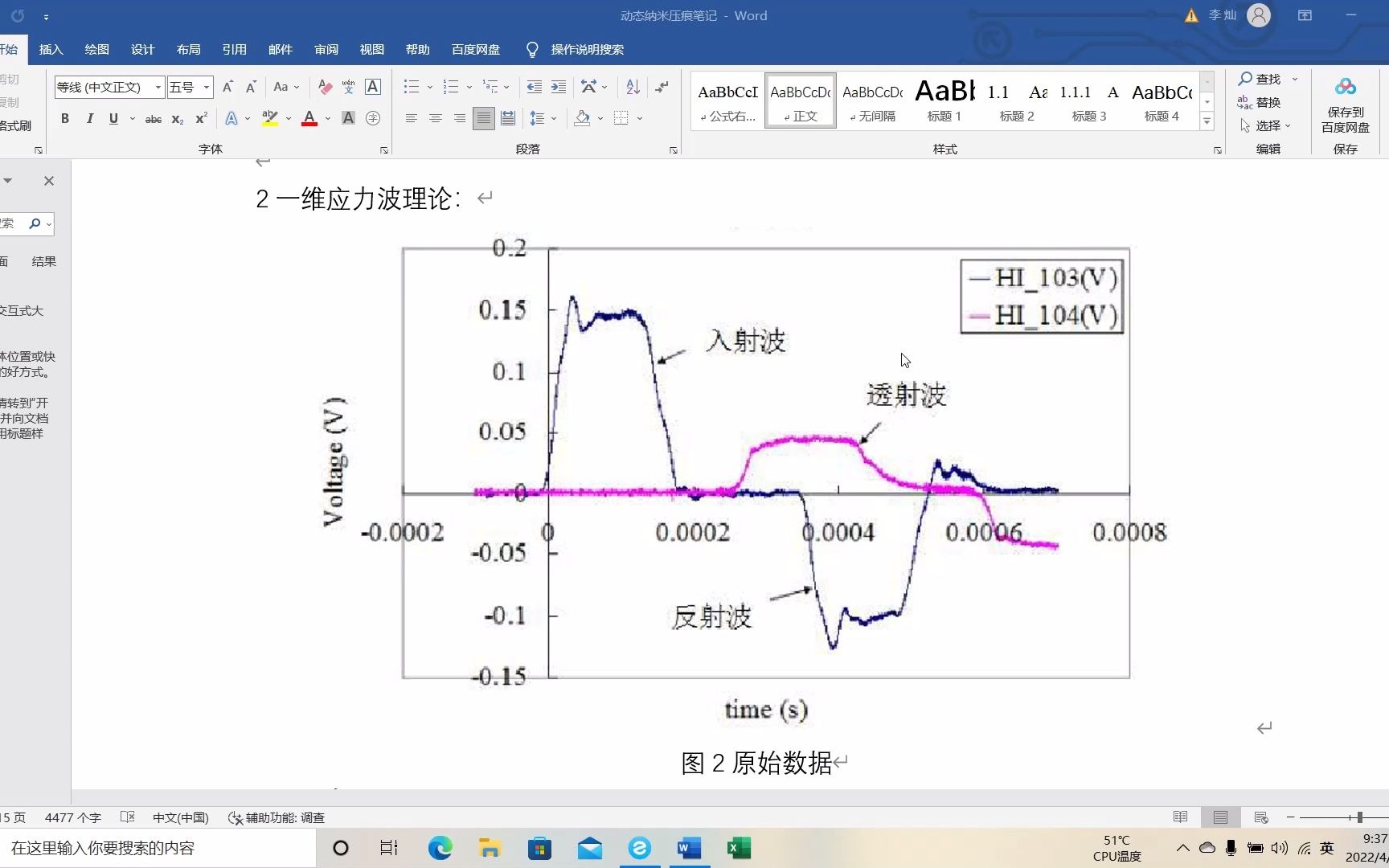The width and height of the screenshot is (1389, 868).
Task: Click the Sort A-Z icon
Action: tap(632, 87)
